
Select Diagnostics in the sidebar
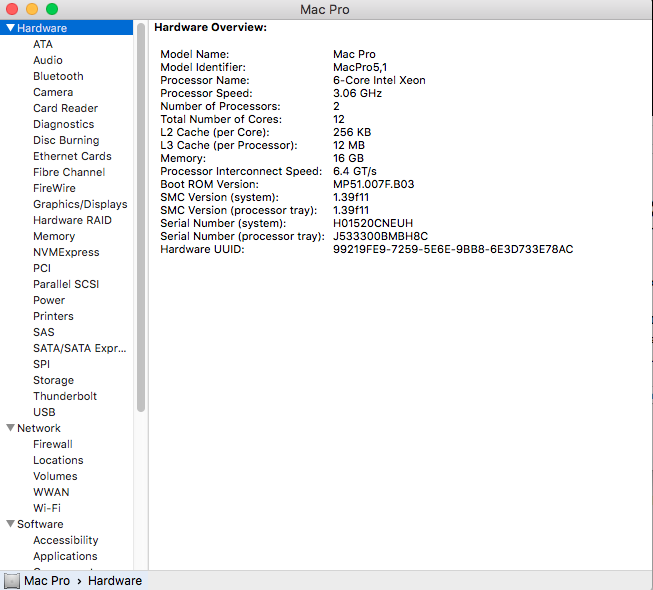pyautogui.click(x=64, y=124)
